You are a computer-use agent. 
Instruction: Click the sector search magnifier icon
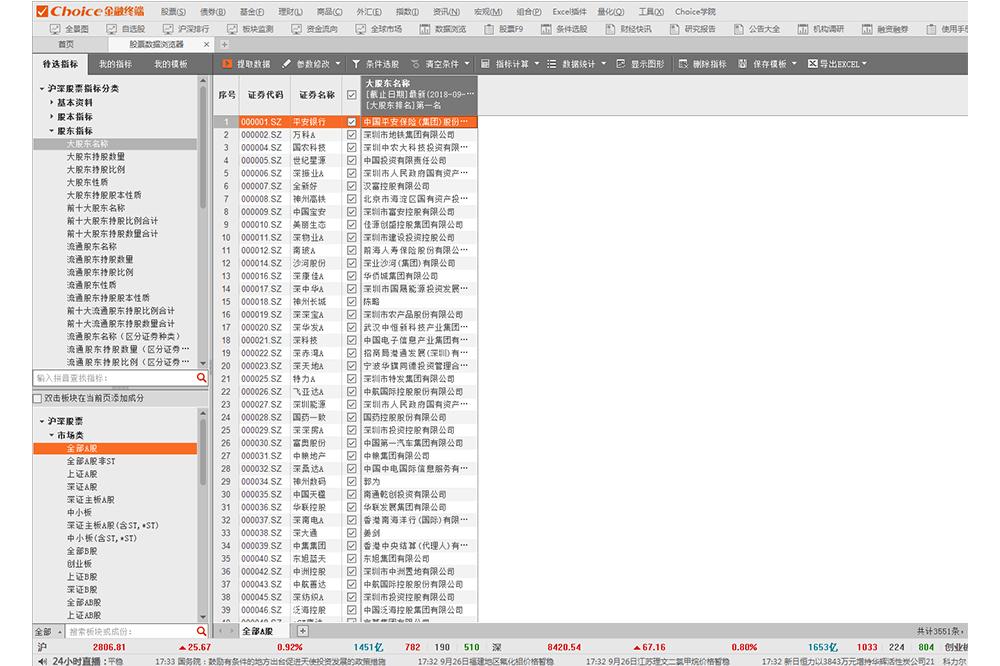click(202, 631)
